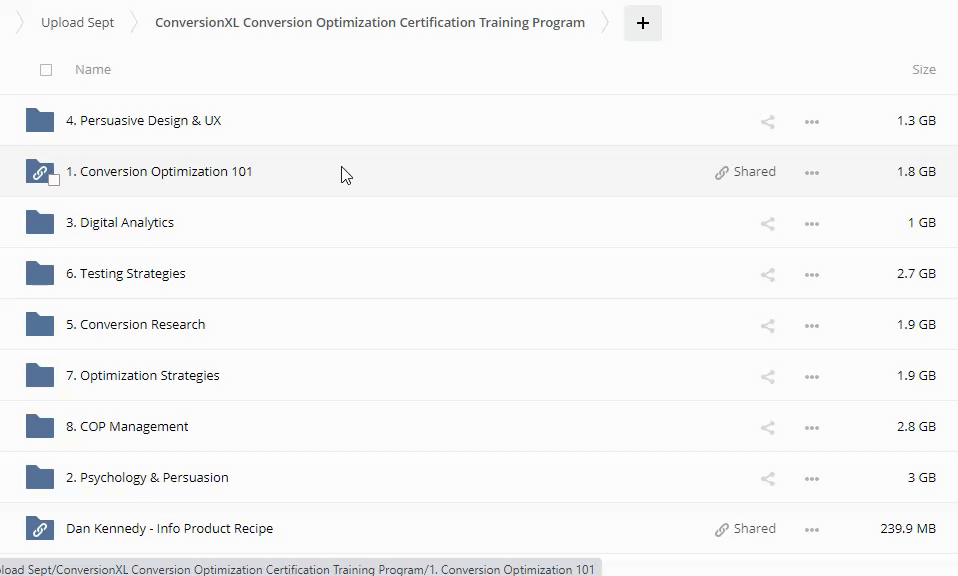Click the plus button beside breadcrumb

coord(642,23)
